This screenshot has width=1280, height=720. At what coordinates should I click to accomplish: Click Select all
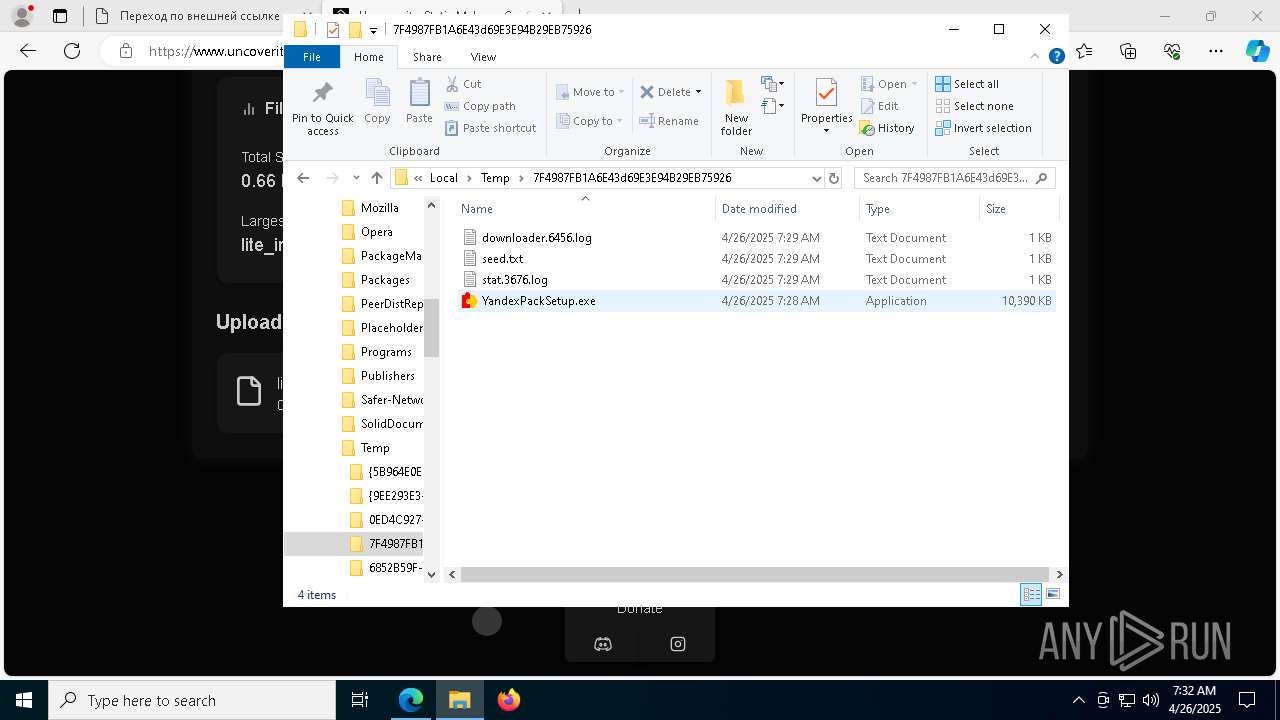967,84
